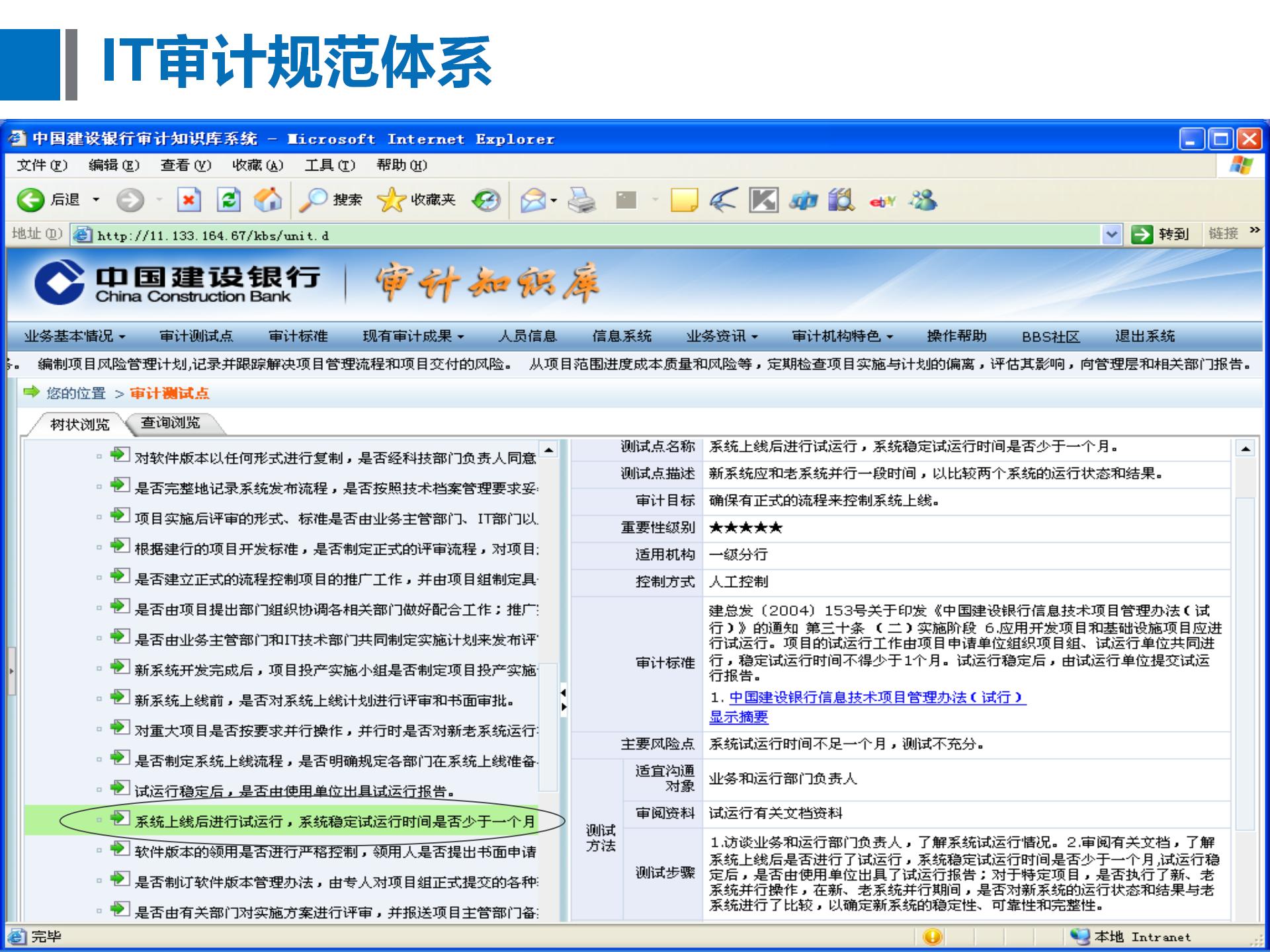Expand the 业务资讯 menu
1270x952 pixels.
pos(722,337)
